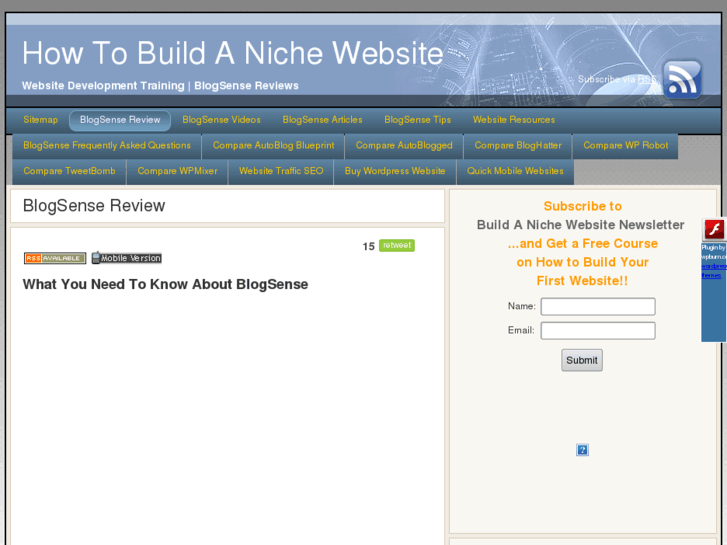Click the tweet count 15
Image resolution: width=727 pixels, height=545 pixels.
point(369,246)
